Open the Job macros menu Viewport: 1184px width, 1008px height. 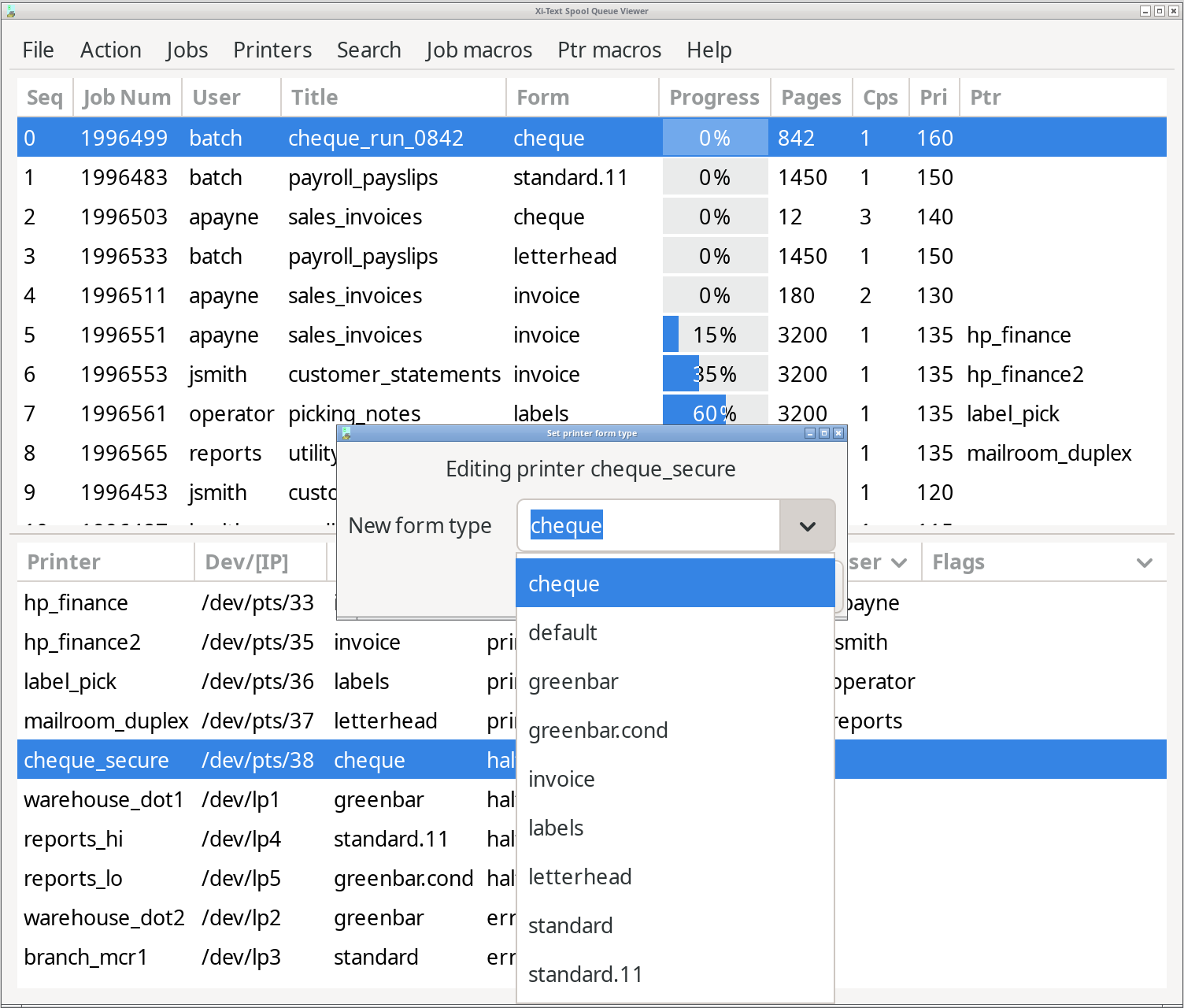pos(479,50)
